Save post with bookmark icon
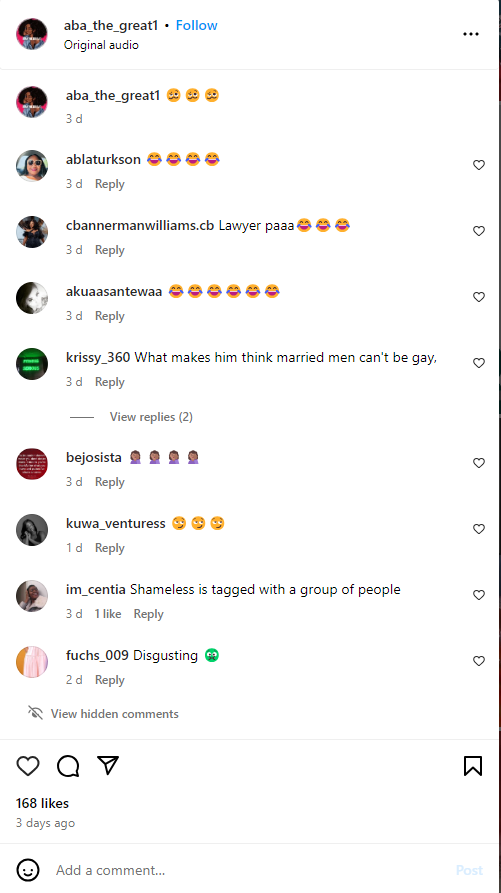This screenshot has width=501, height=893. [x=473, y=766]
